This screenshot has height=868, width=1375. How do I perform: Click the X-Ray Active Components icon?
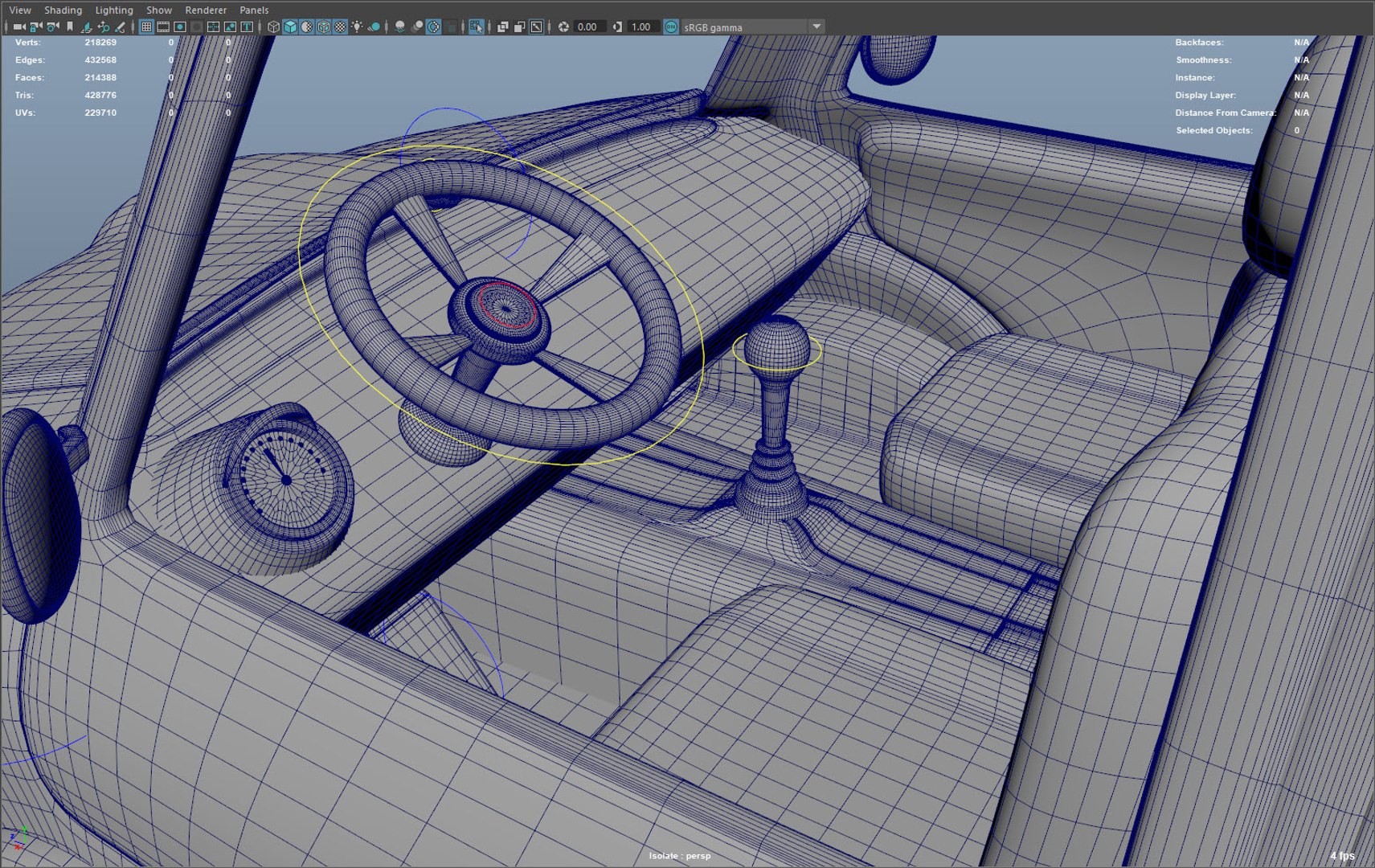click(519, 27)
